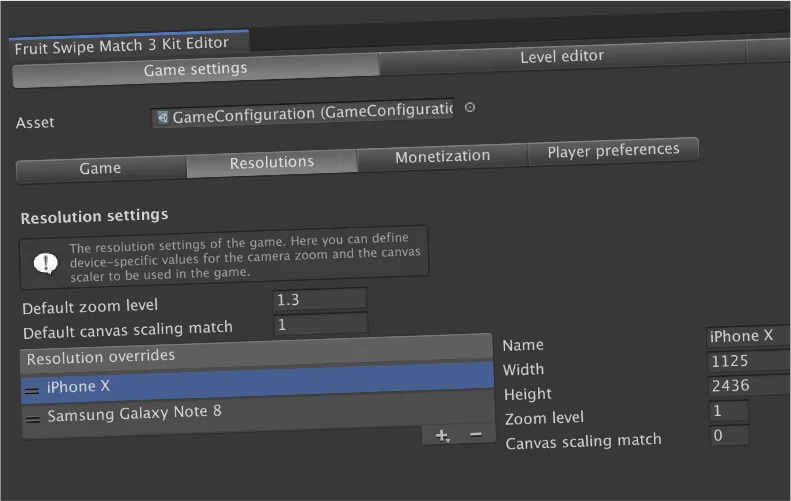Image resolution: width=791 pixels, height=501 pixels.
Task: Open the Monetization sub-tab
Action: pyautogui.click(x=442, y=156)
